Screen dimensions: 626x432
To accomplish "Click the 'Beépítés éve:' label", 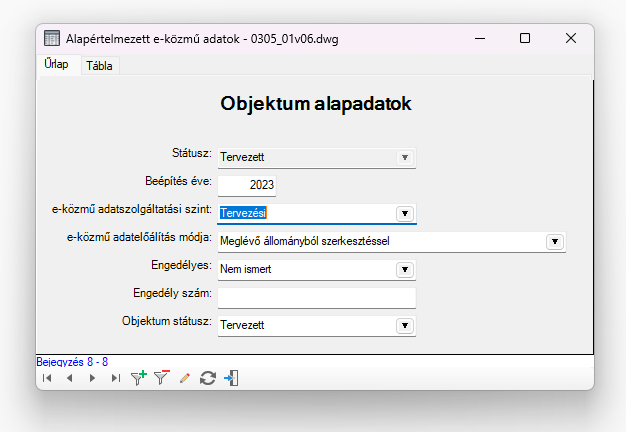I will [178, 181].
